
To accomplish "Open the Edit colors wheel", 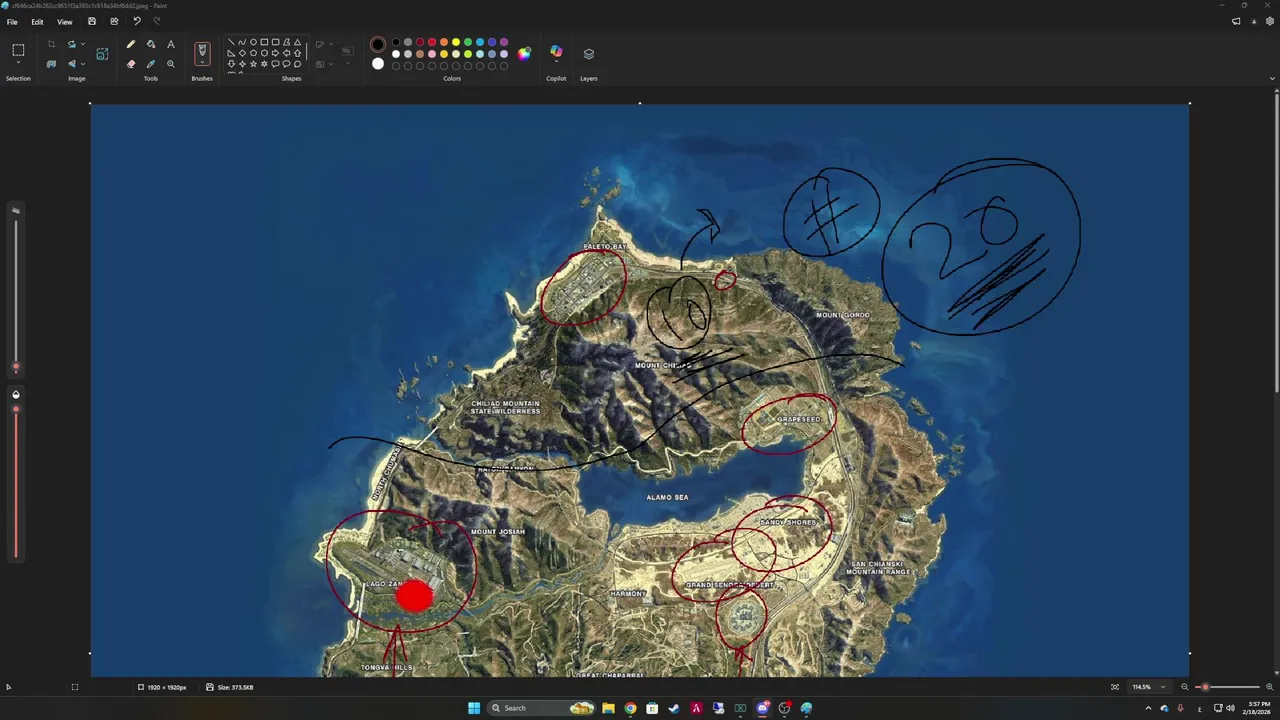I will (524, 54).
